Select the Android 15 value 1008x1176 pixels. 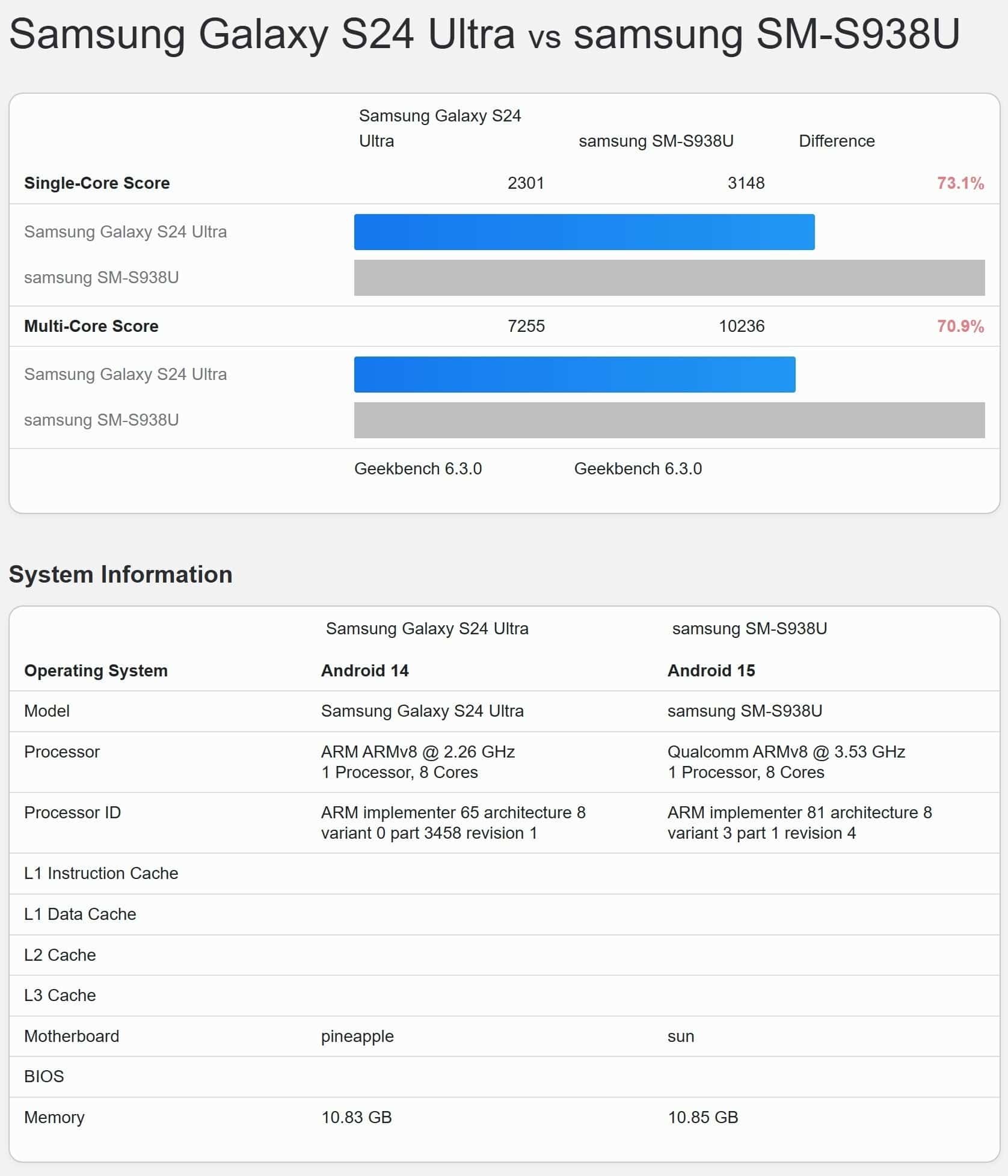pos(711,670)
